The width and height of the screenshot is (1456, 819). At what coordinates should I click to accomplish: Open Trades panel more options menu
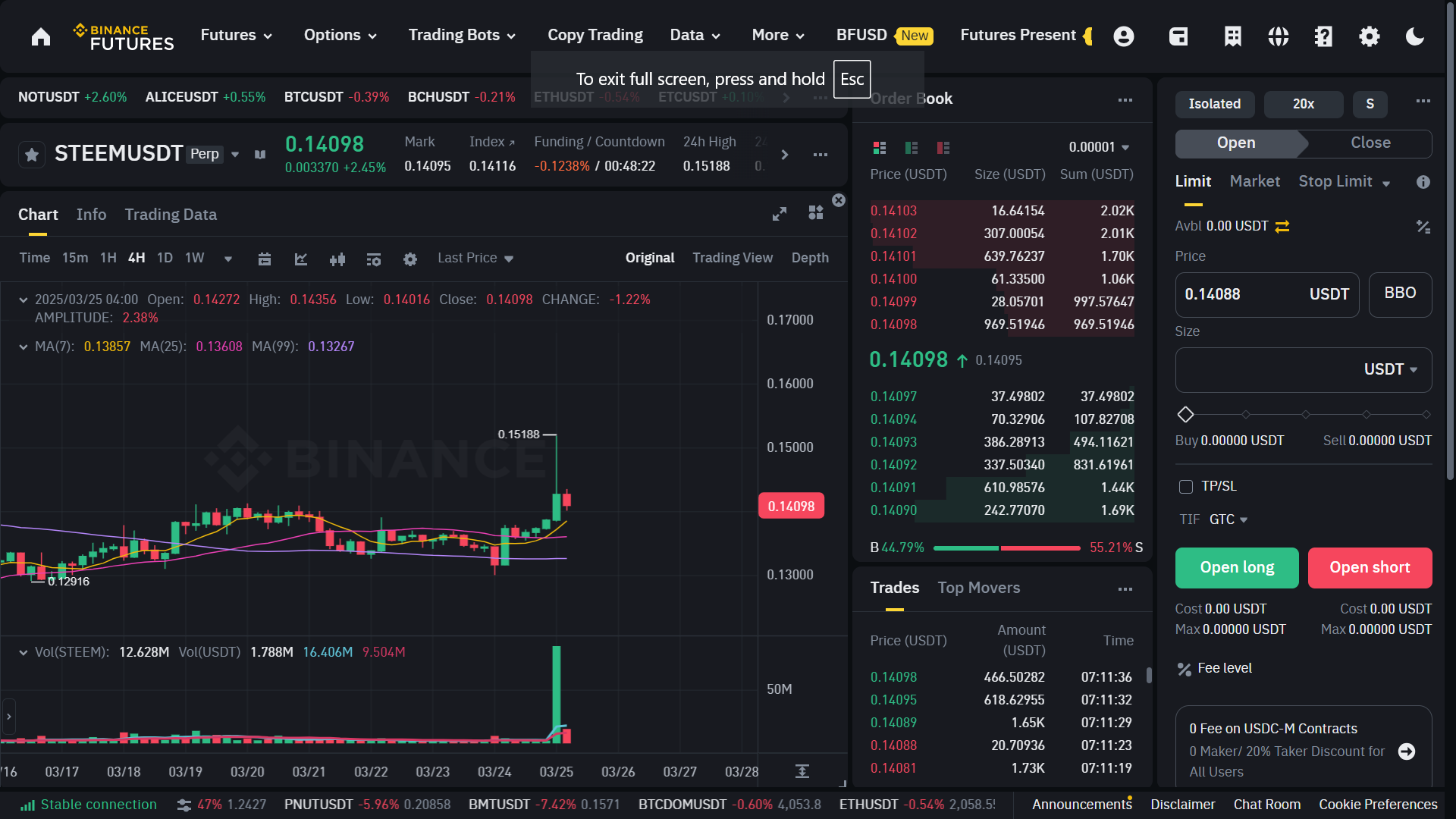[1125, 589]
